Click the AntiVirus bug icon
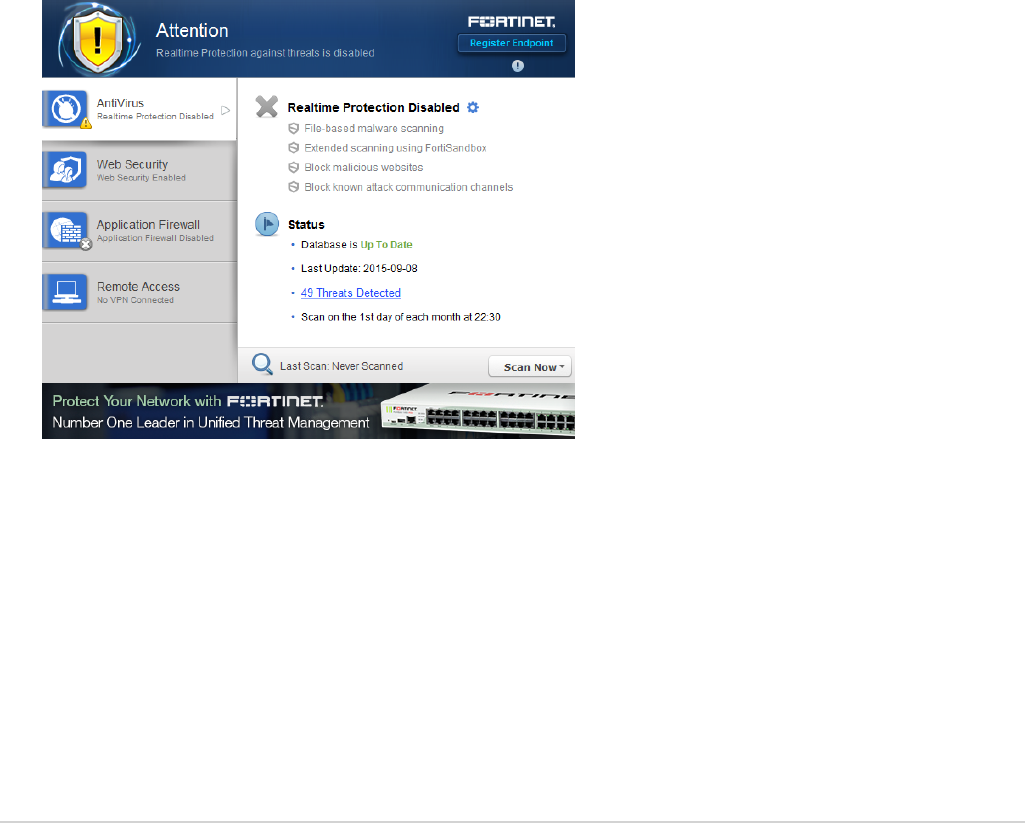The height and width of the screenshot is (823, 1025). 65,109
